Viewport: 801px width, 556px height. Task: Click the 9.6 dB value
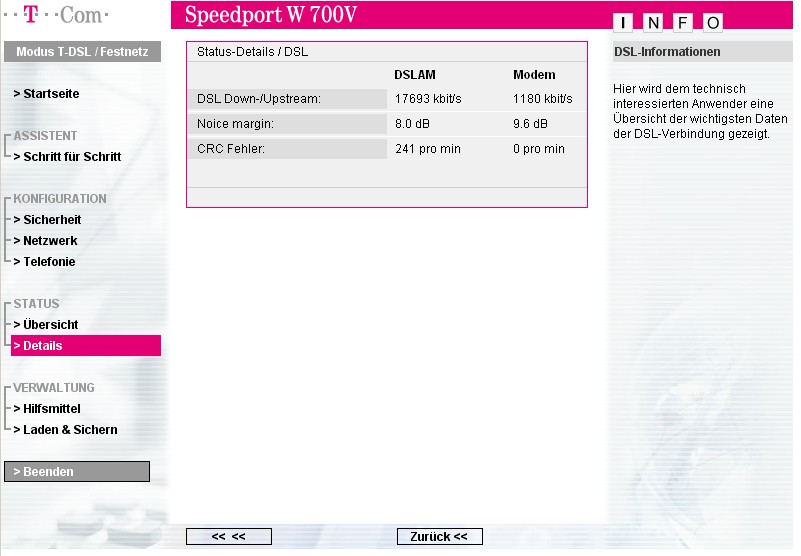(x=530, y=124)
